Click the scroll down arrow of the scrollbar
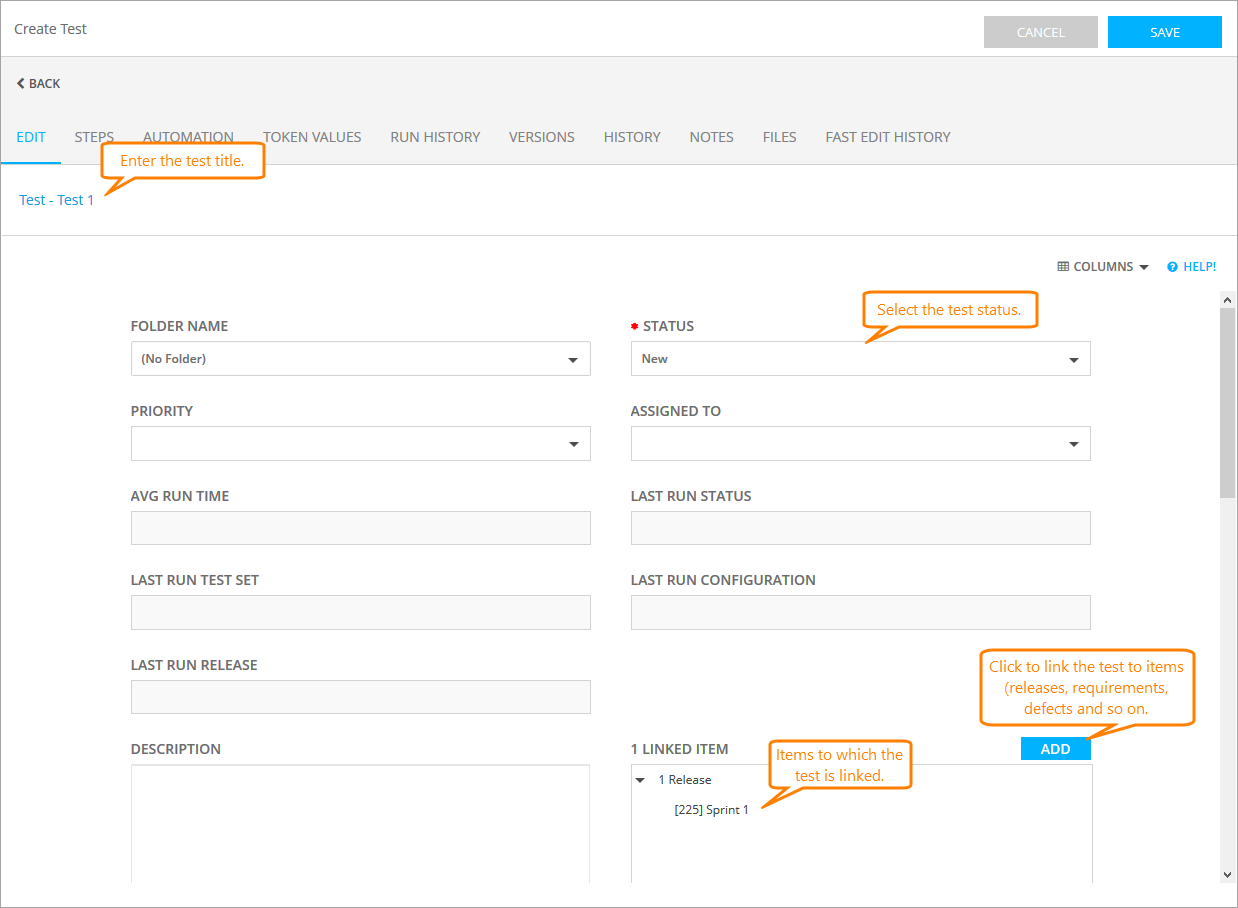 click(x=1228, y=875)
